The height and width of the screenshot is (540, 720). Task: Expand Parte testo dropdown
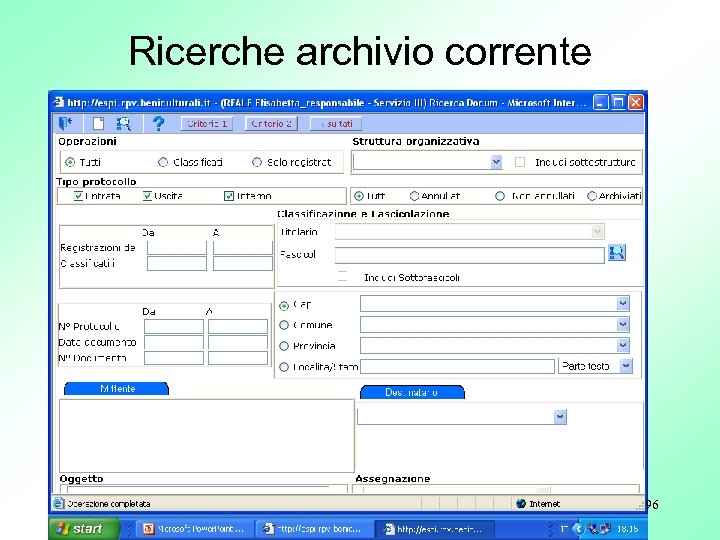625,366
